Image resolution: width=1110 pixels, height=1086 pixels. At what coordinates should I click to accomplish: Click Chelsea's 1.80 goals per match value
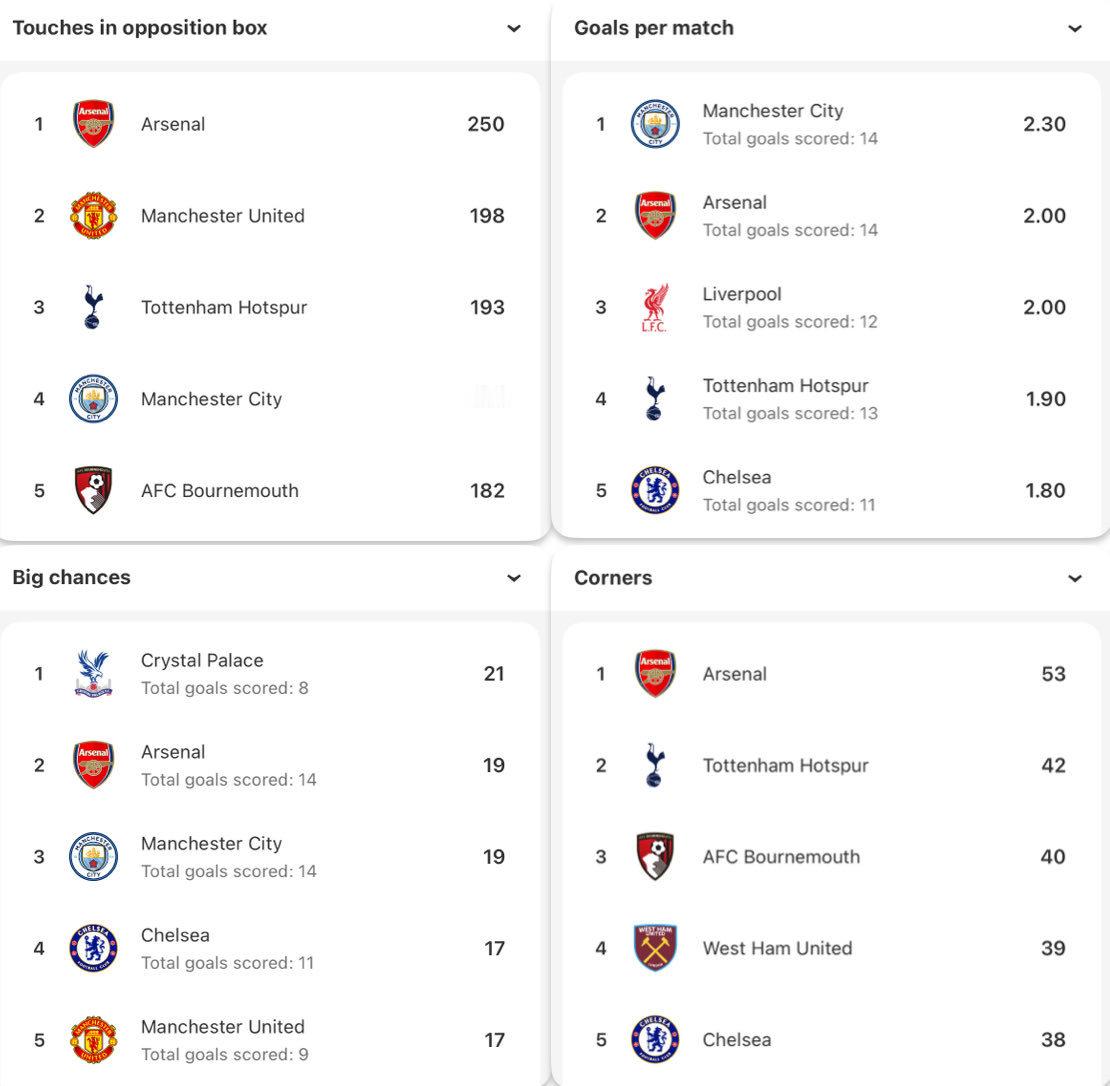[x=1045, y=490]
